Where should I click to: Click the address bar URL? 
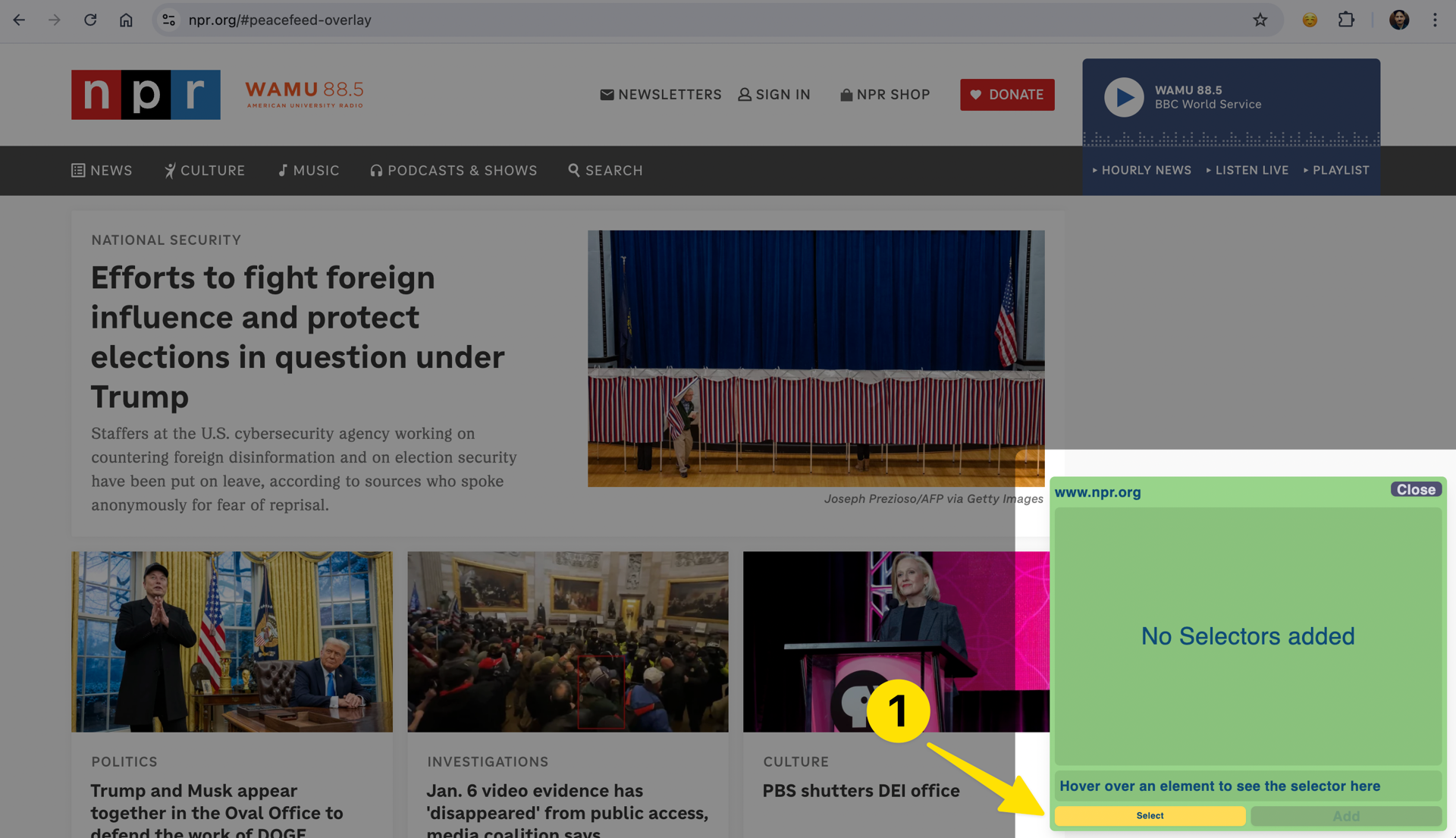point(280,20)
